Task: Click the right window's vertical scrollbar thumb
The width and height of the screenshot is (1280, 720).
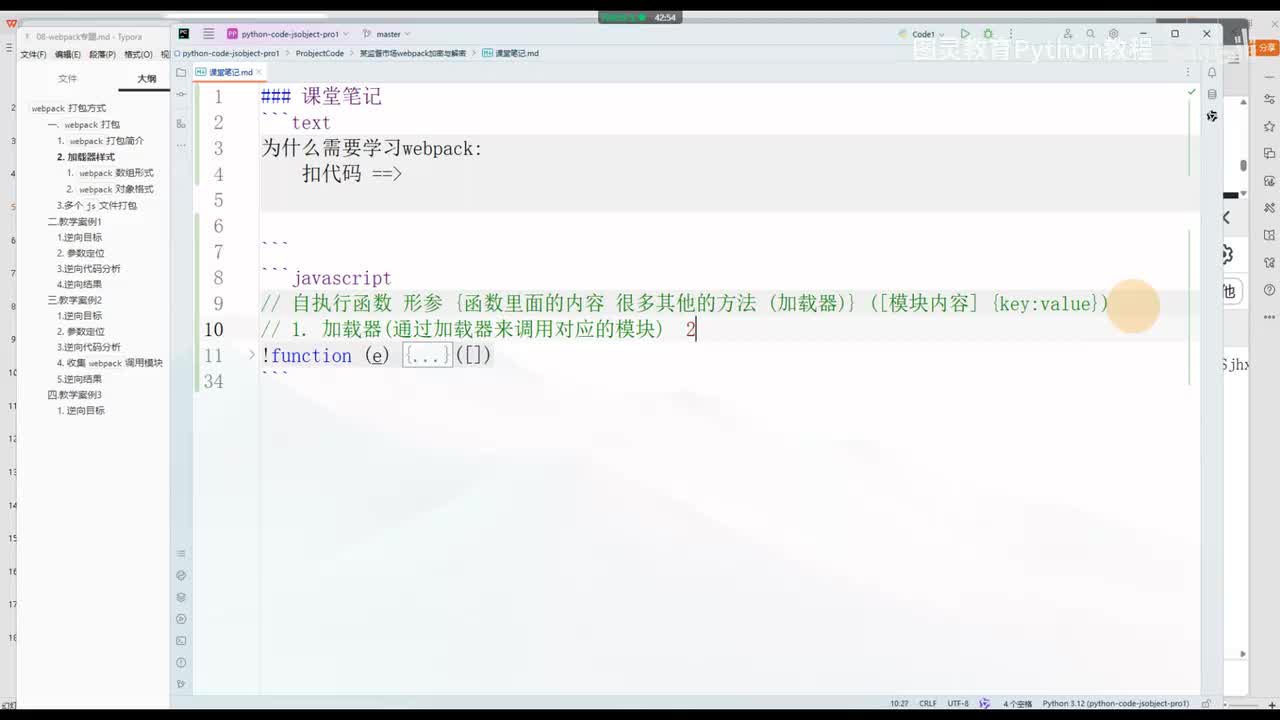Action: tap(1243, 166)
